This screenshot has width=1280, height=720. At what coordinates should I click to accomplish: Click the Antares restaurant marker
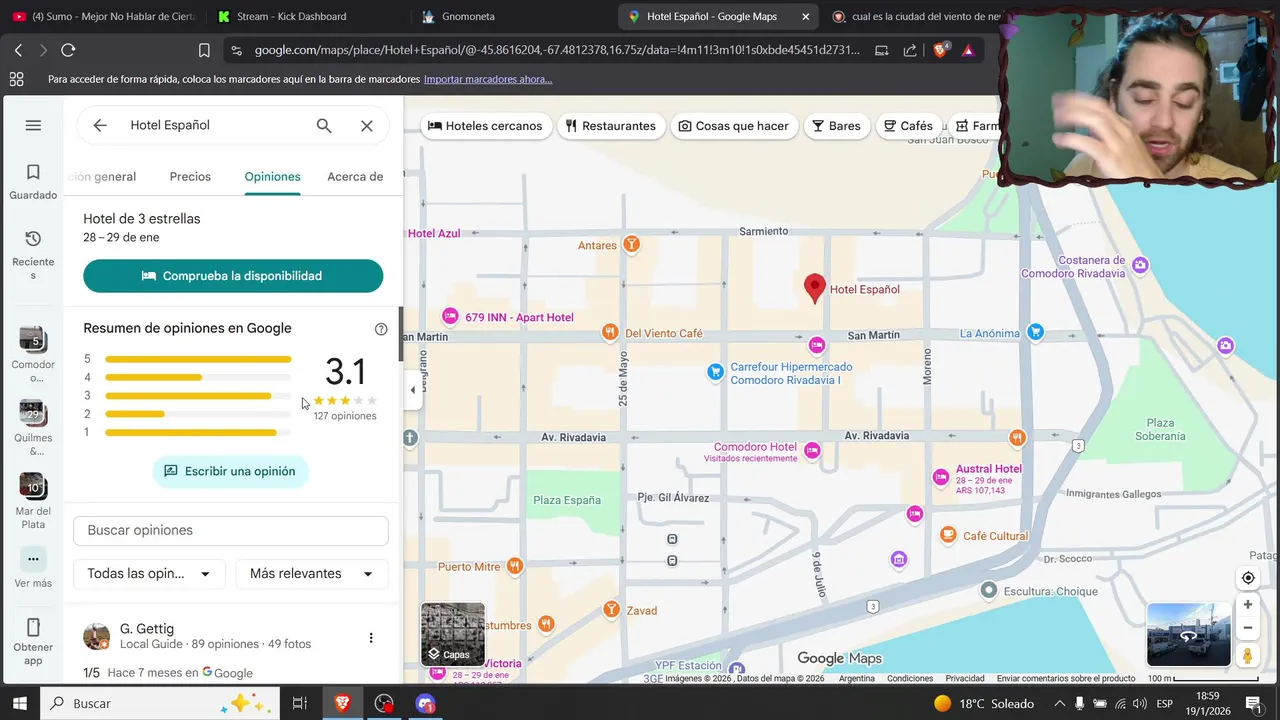(631, 244)
